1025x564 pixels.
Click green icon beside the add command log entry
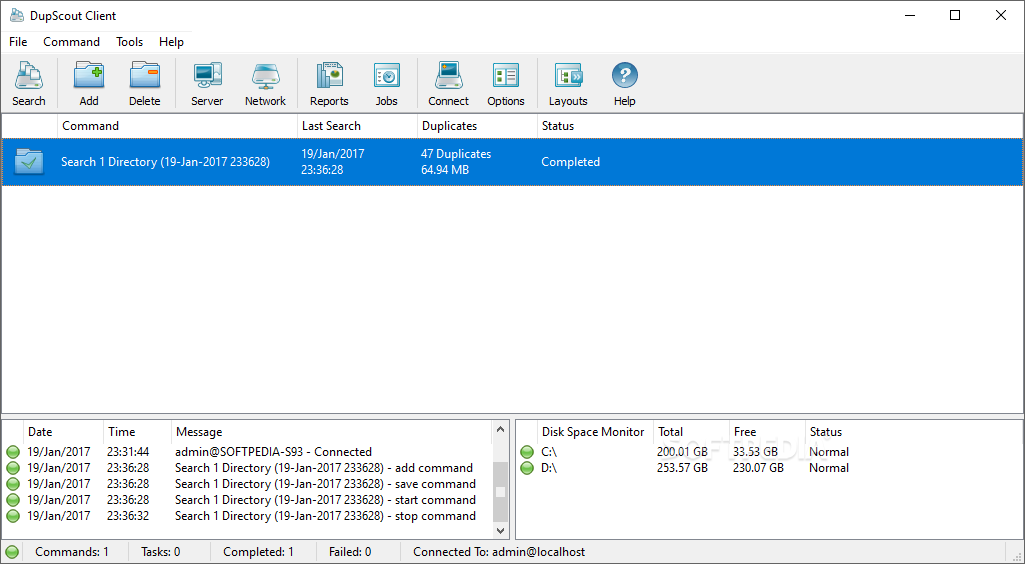click(x=13, y=468)
